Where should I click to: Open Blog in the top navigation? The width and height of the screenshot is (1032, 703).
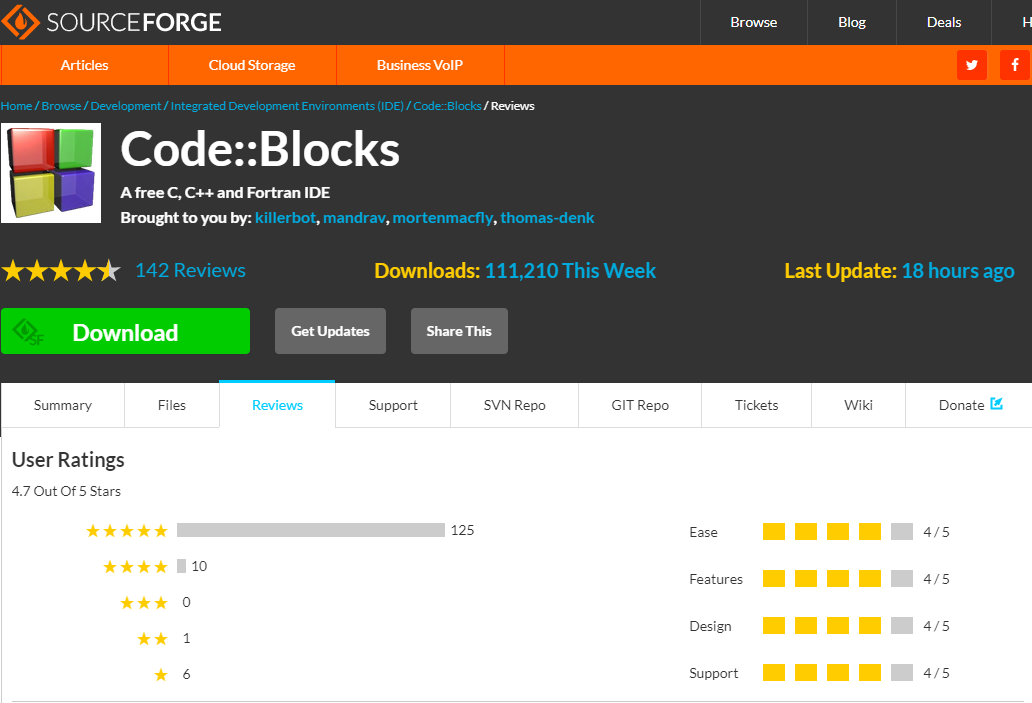click(x=852, y=22)
